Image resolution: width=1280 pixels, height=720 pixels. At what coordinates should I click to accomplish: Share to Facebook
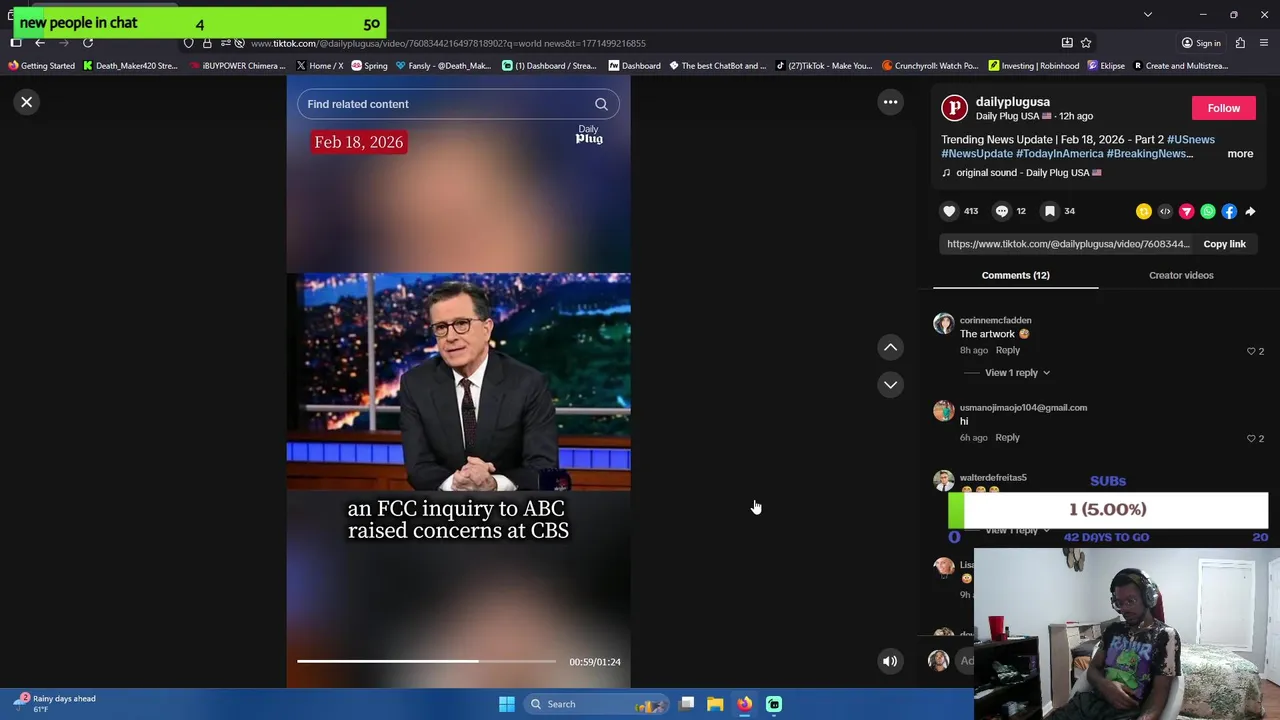(1229, 211)
